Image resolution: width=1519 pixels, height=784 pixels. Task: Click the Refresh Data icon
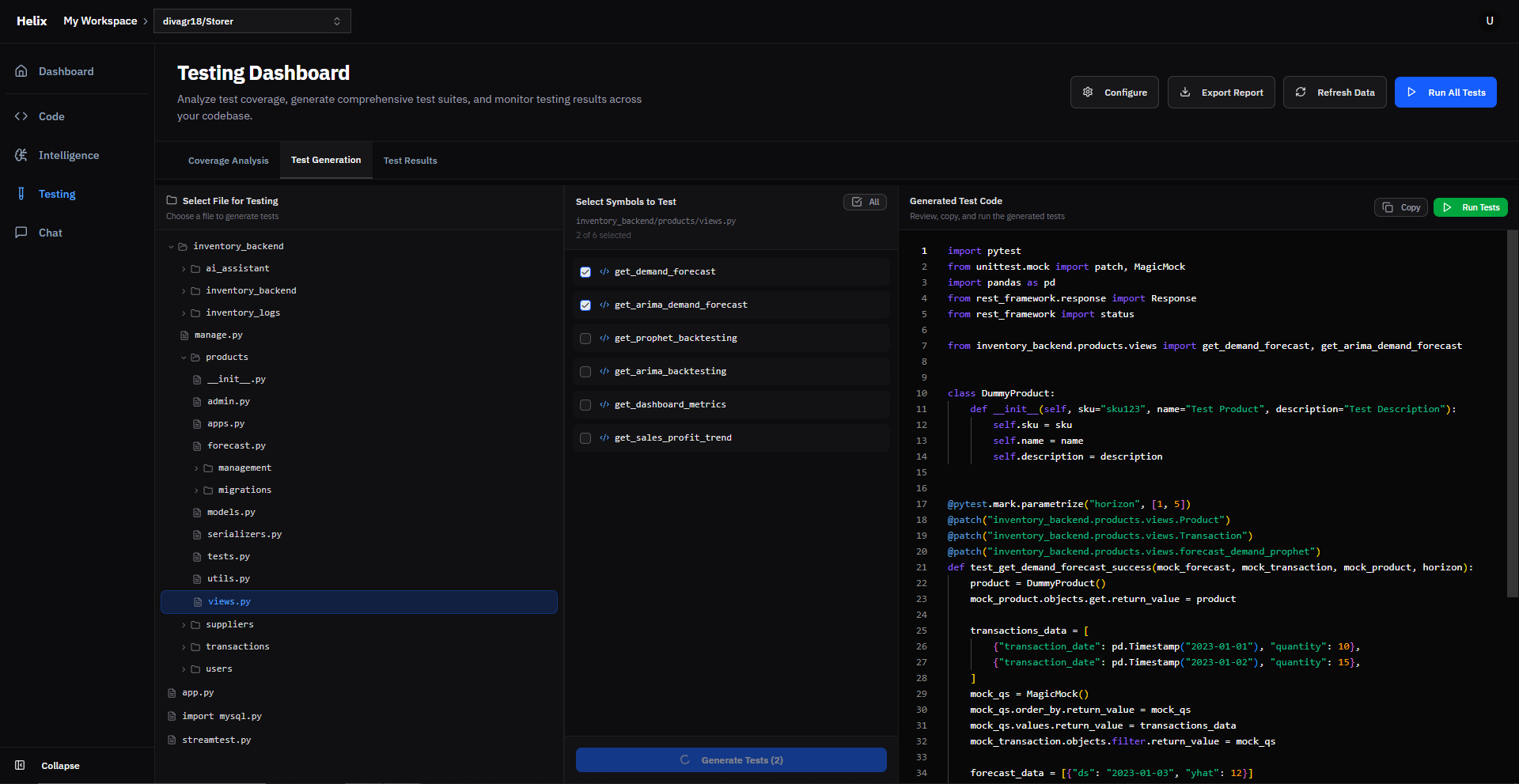point(1301,93)
